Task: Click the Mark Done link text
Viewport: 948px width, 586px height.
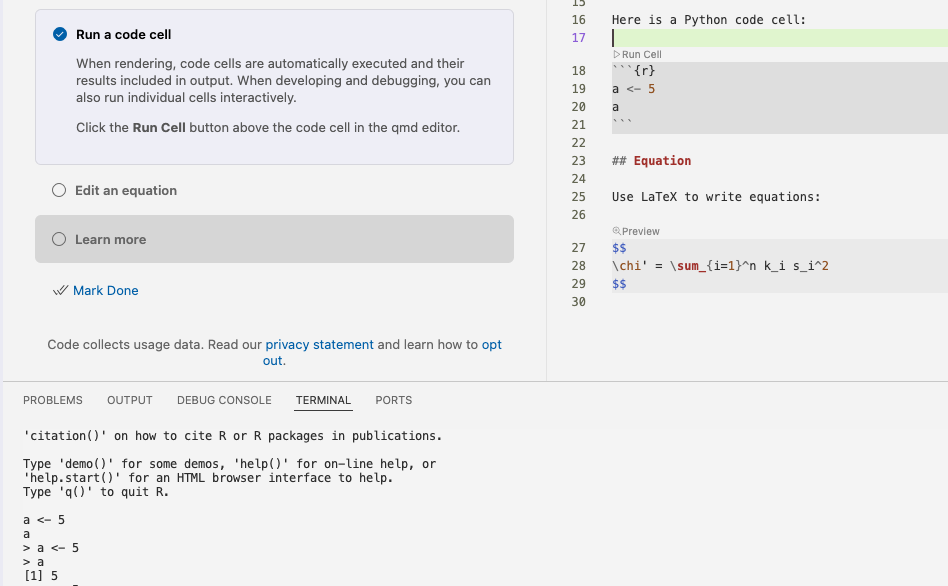Action: [x=106, y=291]
